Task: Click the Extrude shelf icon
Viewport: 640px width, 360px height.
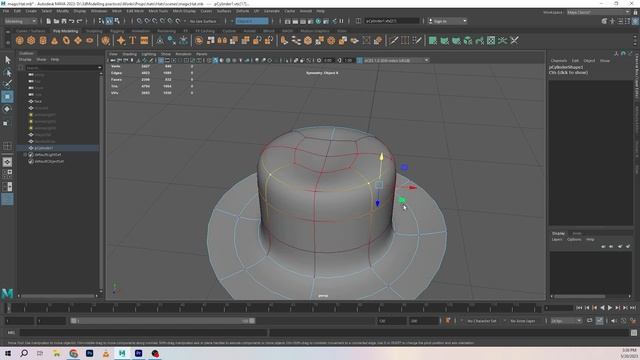Action: 284,40
